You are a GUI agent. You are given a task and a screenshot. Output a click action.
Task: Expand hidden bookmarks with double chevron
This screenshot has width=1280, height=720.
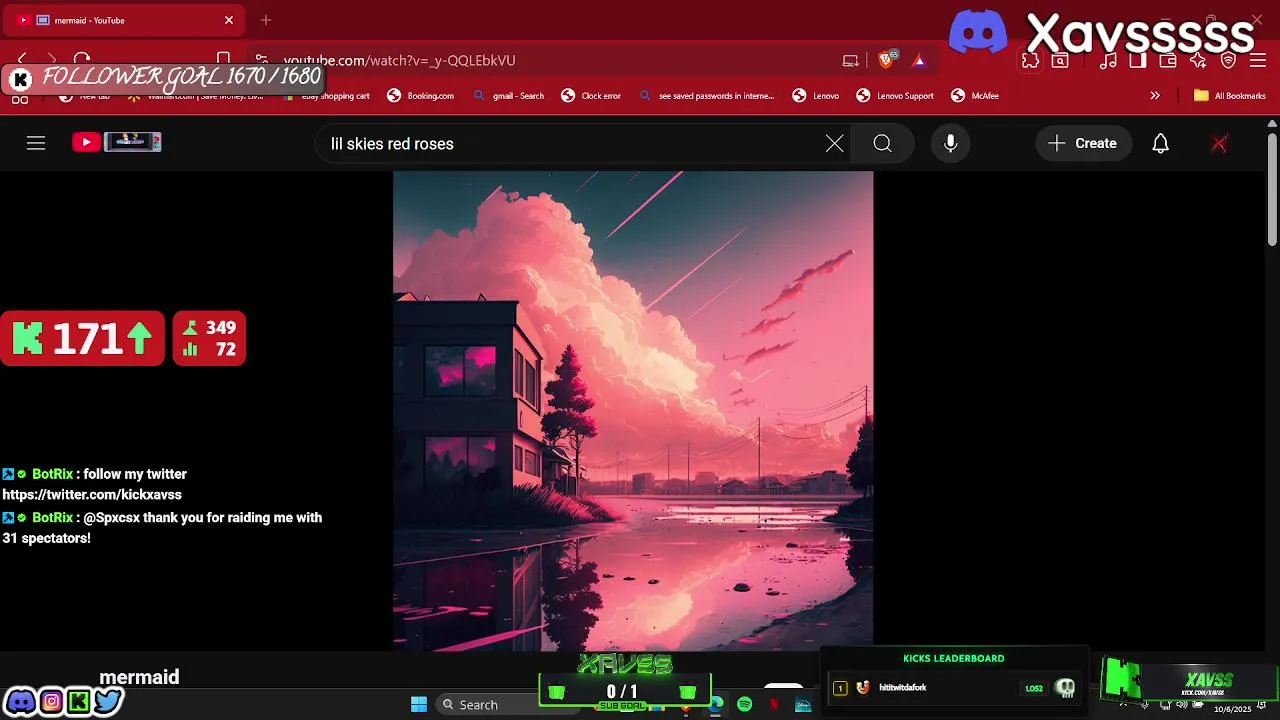[x=1155, y=96]
